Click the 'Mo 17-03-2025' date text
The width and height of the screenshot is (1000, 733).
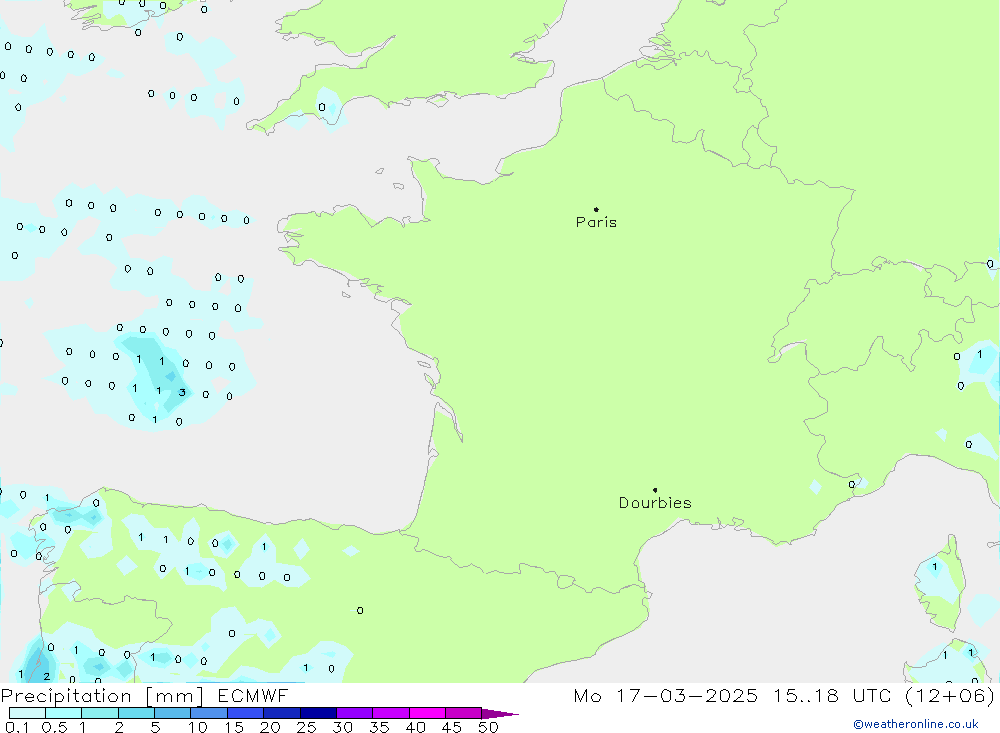coord(665,695)
